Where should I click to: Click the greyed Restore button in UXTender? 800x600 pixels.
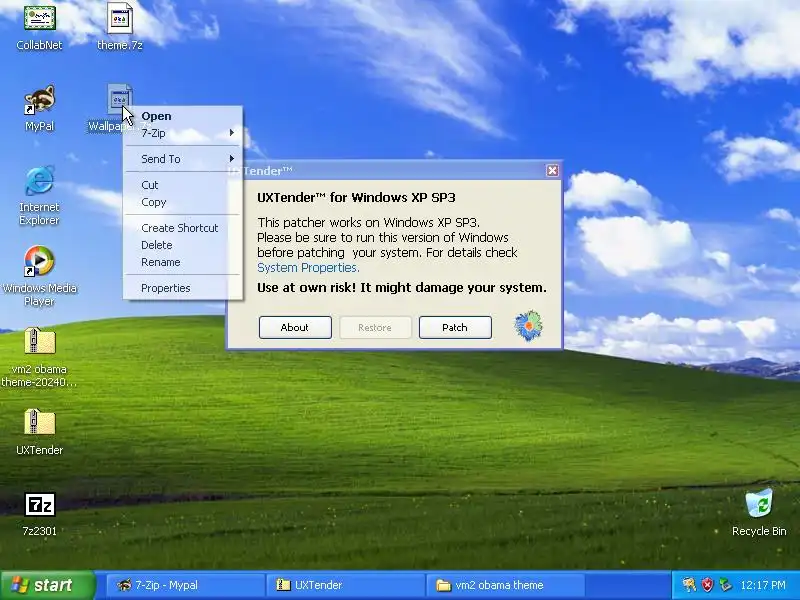tap(375, 328)
